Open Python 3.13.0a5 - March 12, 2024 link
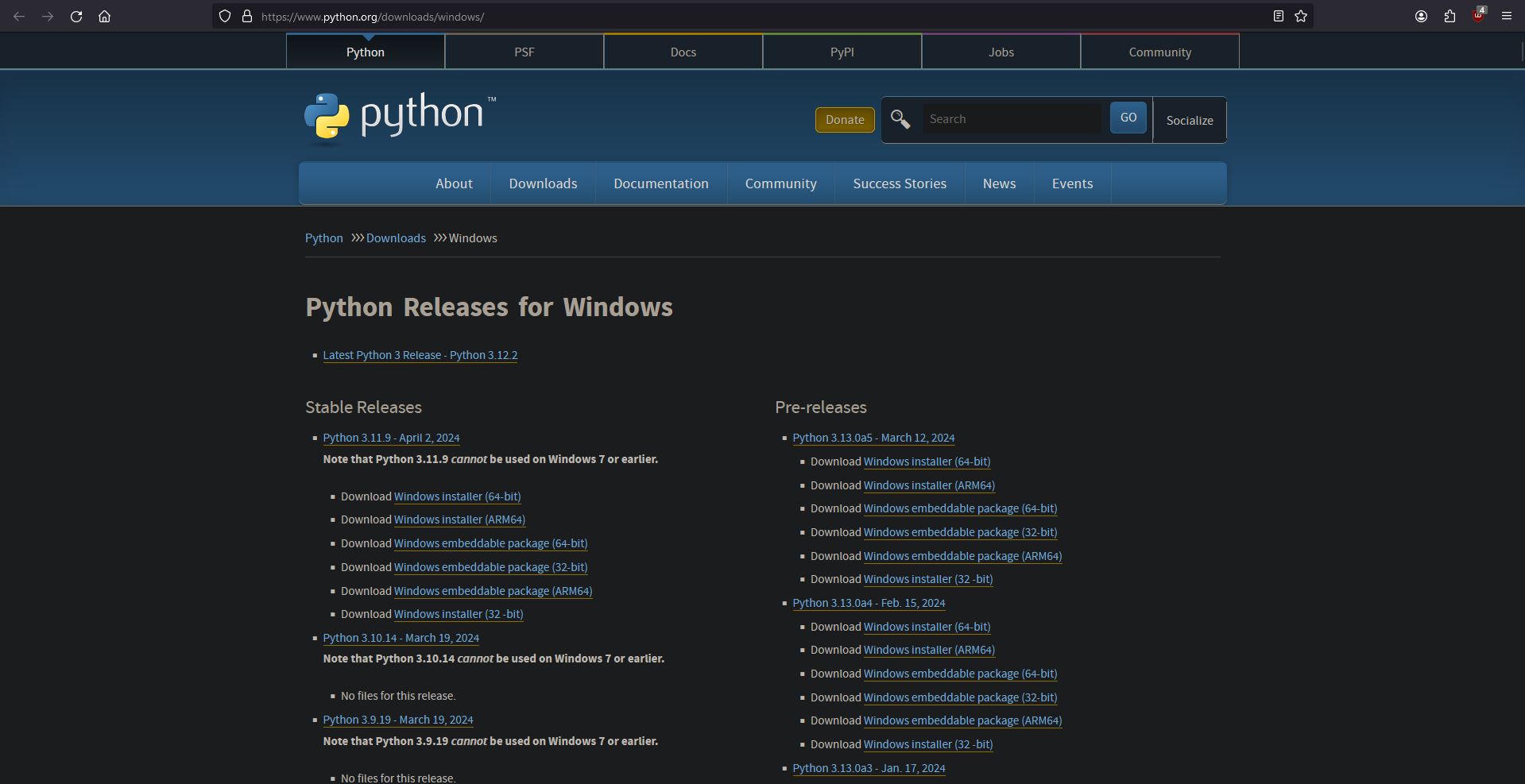The width and height of the screenshot is (1525, 784). [874, 438]
